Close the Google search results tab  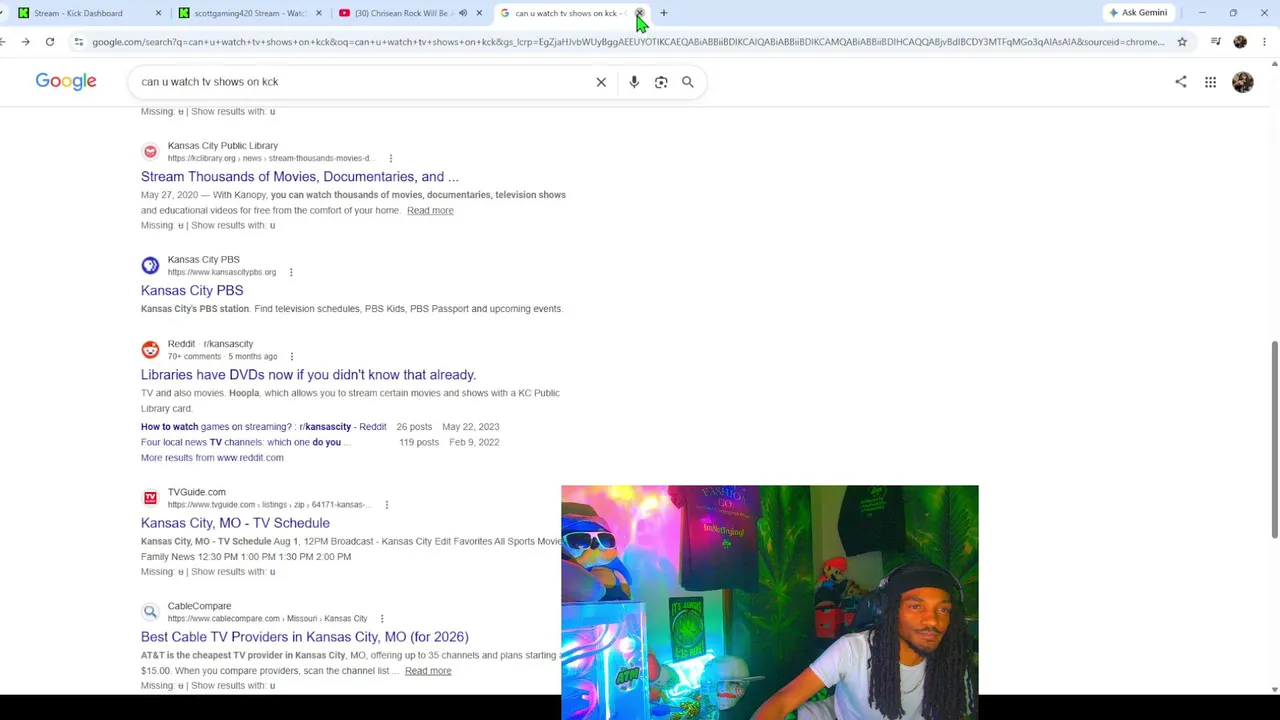click(x=639, y=13)
